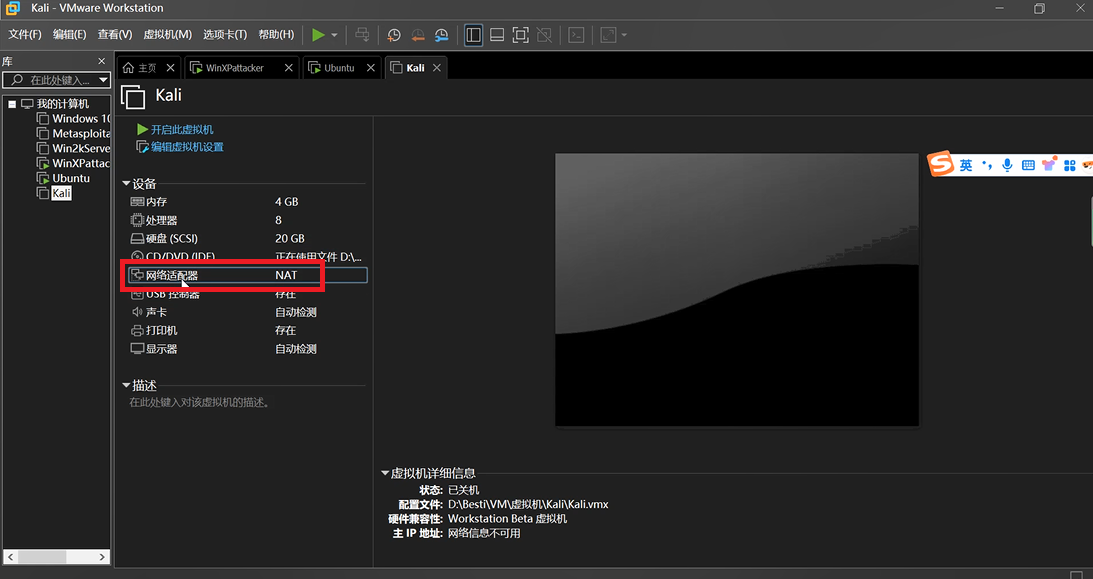
Task: Open the 编辑(E) menu
Action: [70, 34]
